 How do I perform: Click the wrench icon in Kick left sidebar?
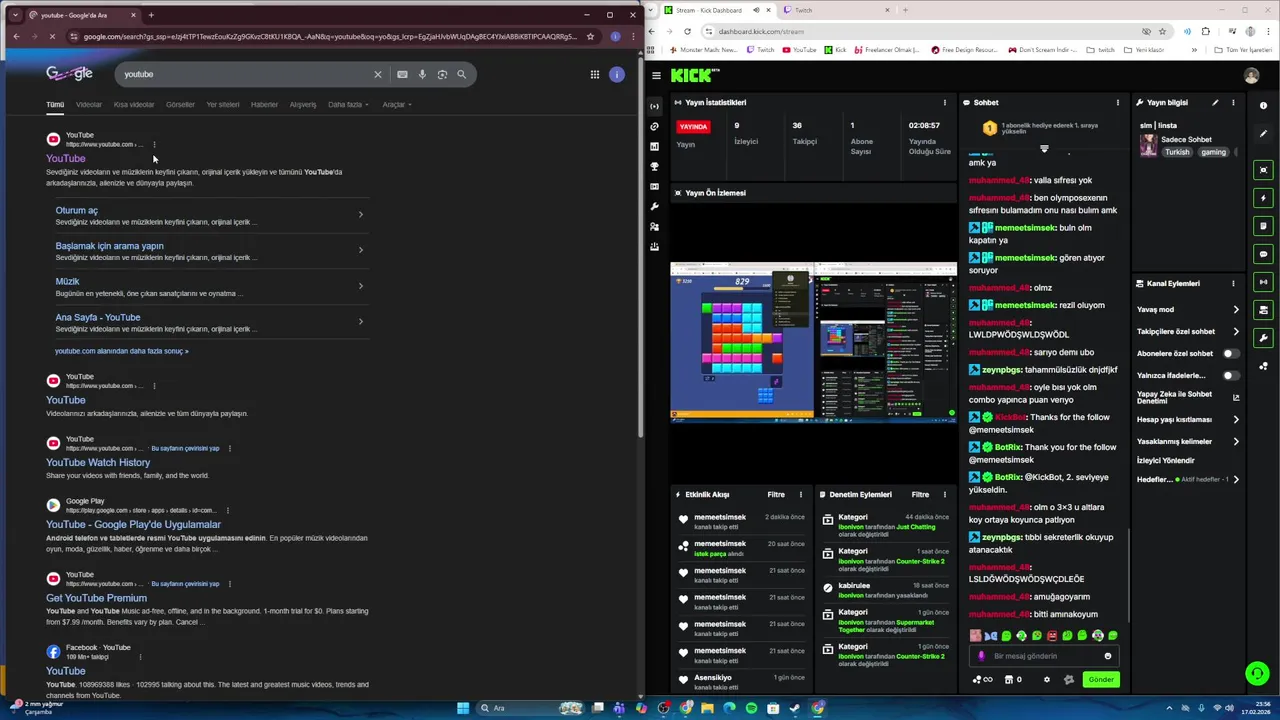coord(654,206)
